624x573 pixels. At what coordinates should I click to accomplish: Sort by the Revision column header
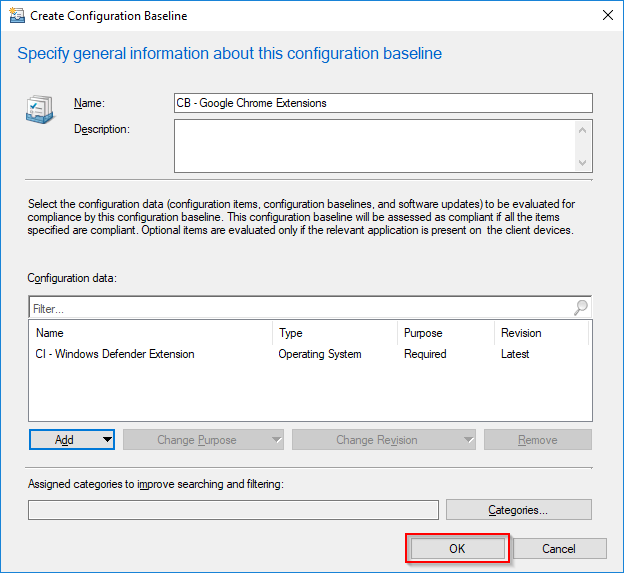(x=540, y=333)
